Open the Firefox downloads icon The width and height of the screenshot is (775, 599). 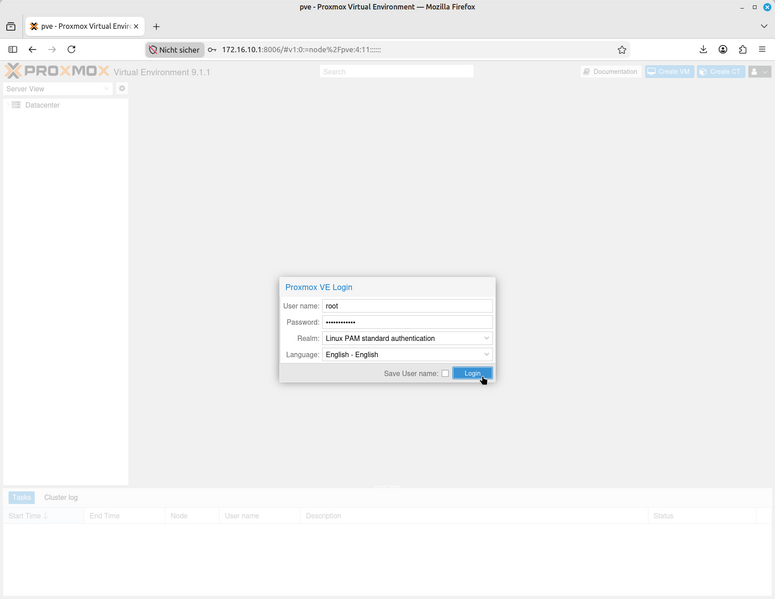(x=703, y=49)
